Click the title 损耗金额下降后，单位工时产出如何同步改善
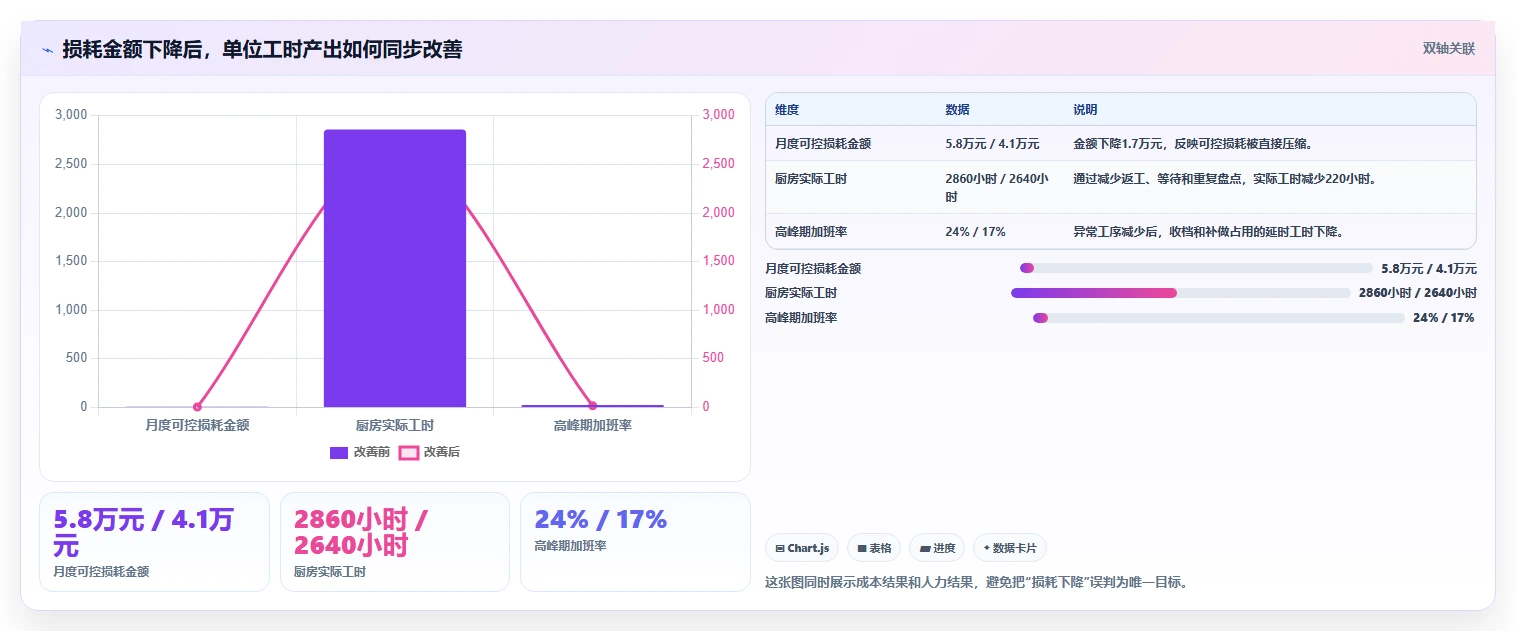Viewport: 1516px width, 631px height. coord(262,50)
